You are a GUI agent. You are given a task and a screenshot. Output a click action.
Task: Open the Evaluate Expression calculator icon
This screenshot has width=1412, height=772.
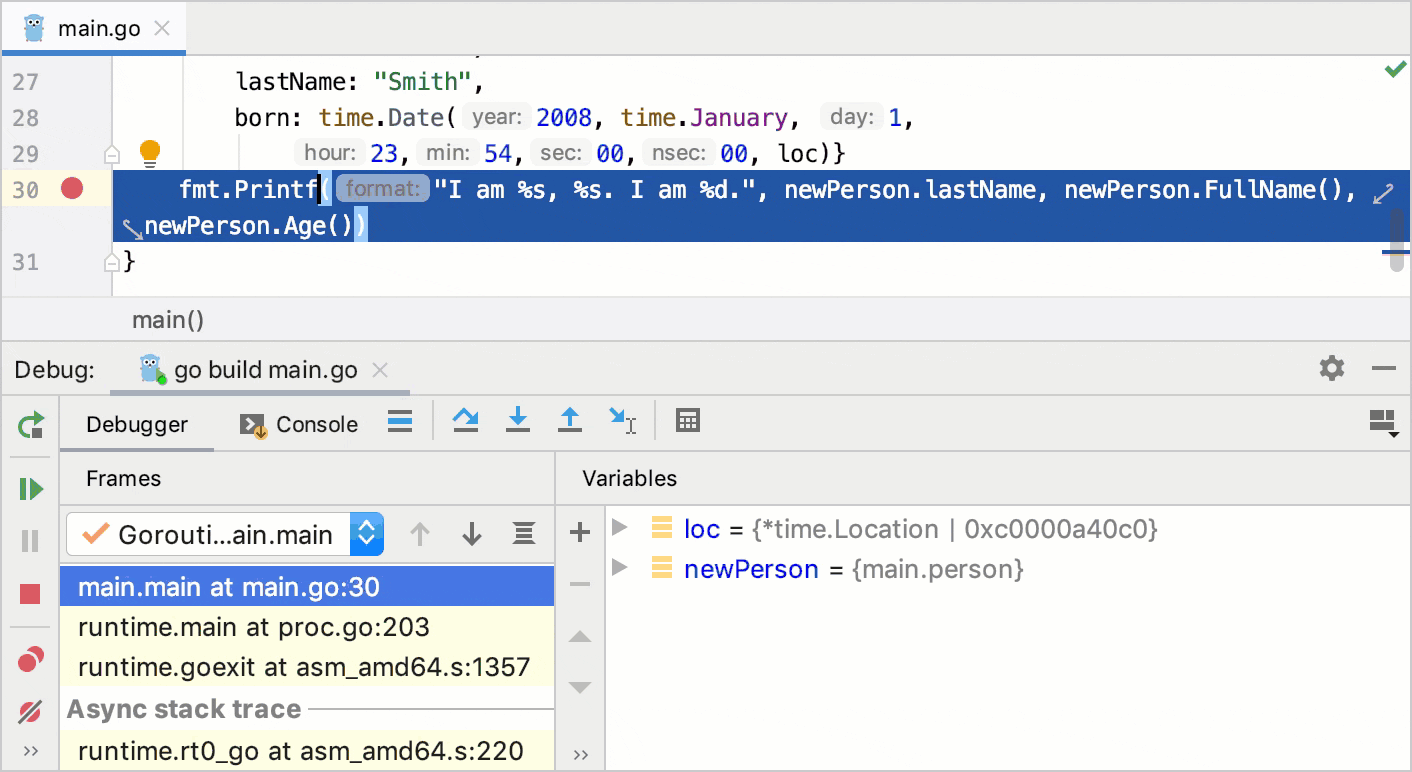point(687,420)
